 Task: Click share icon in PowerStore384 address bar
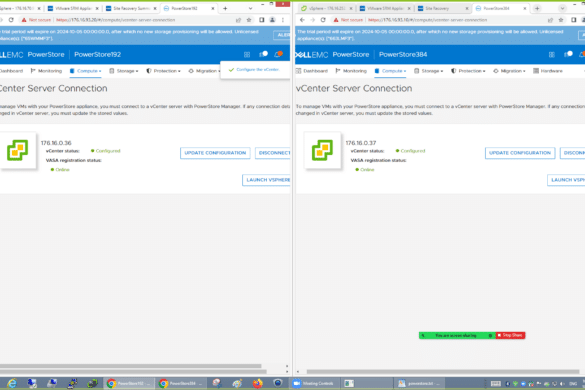click(x=550, y=20)
